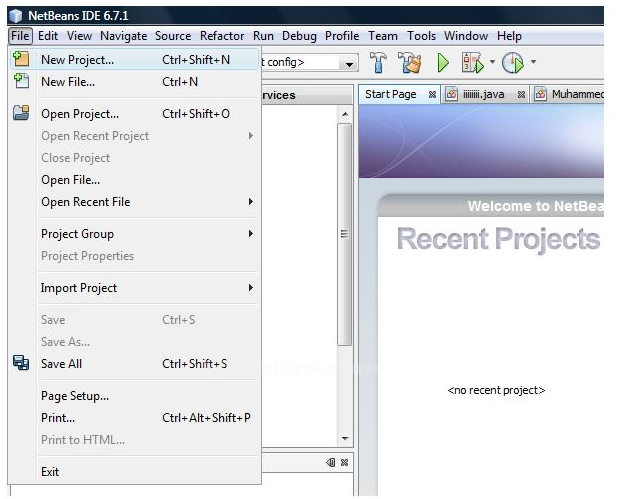Expand the Profile Main Project dropdown arrow
Screen dimensions: 621x499
tap(533, 63)
